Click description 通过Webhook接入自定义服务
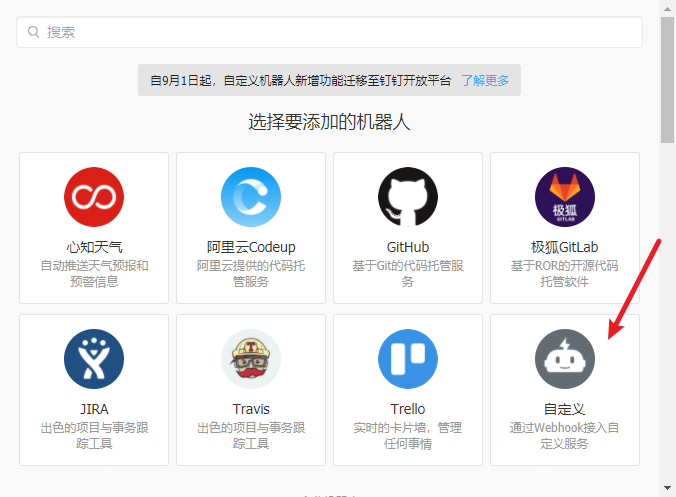 565,435
